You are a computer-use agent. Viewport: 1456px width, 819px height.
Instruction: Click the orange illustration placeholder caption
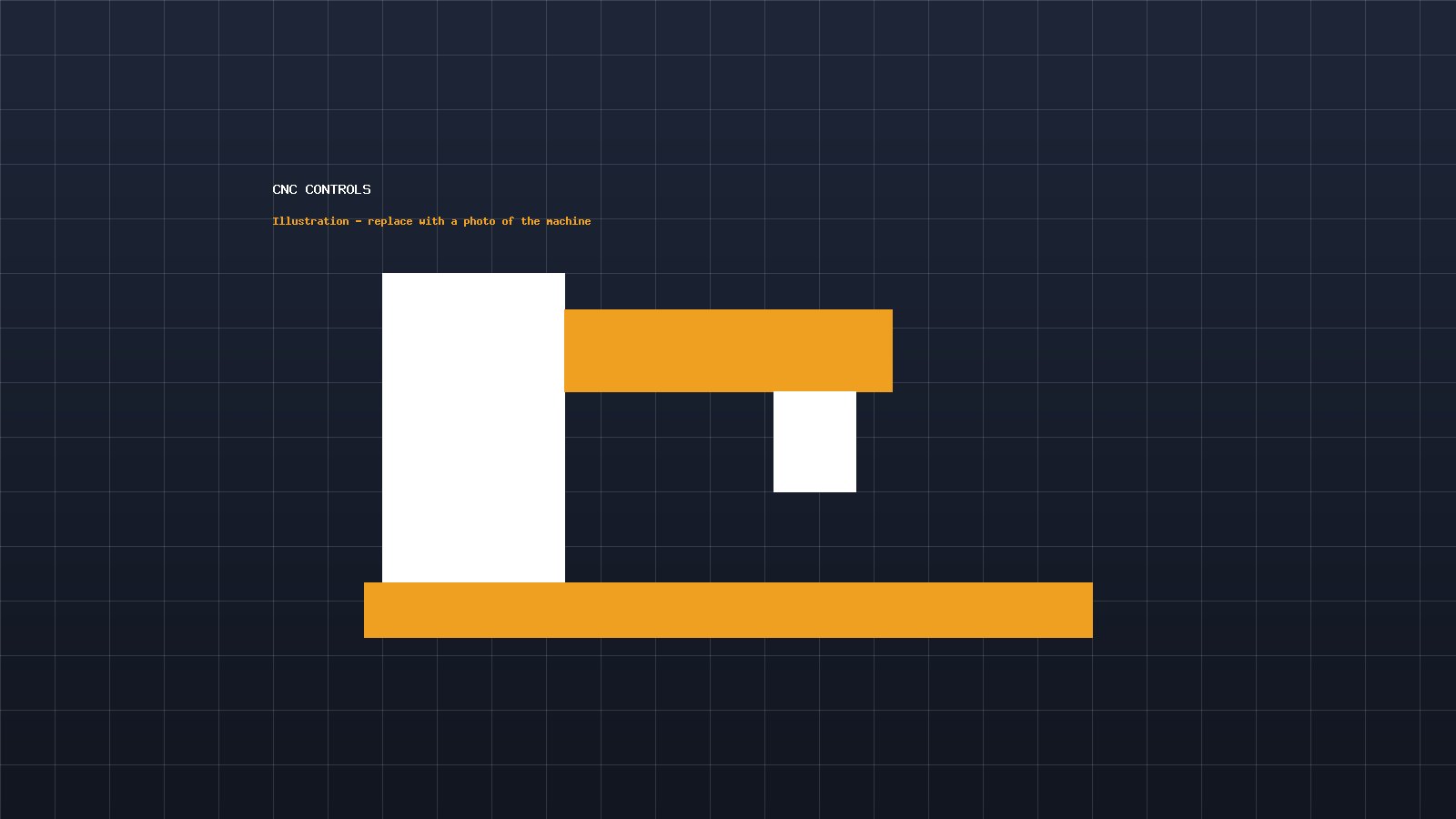[431, 221]
